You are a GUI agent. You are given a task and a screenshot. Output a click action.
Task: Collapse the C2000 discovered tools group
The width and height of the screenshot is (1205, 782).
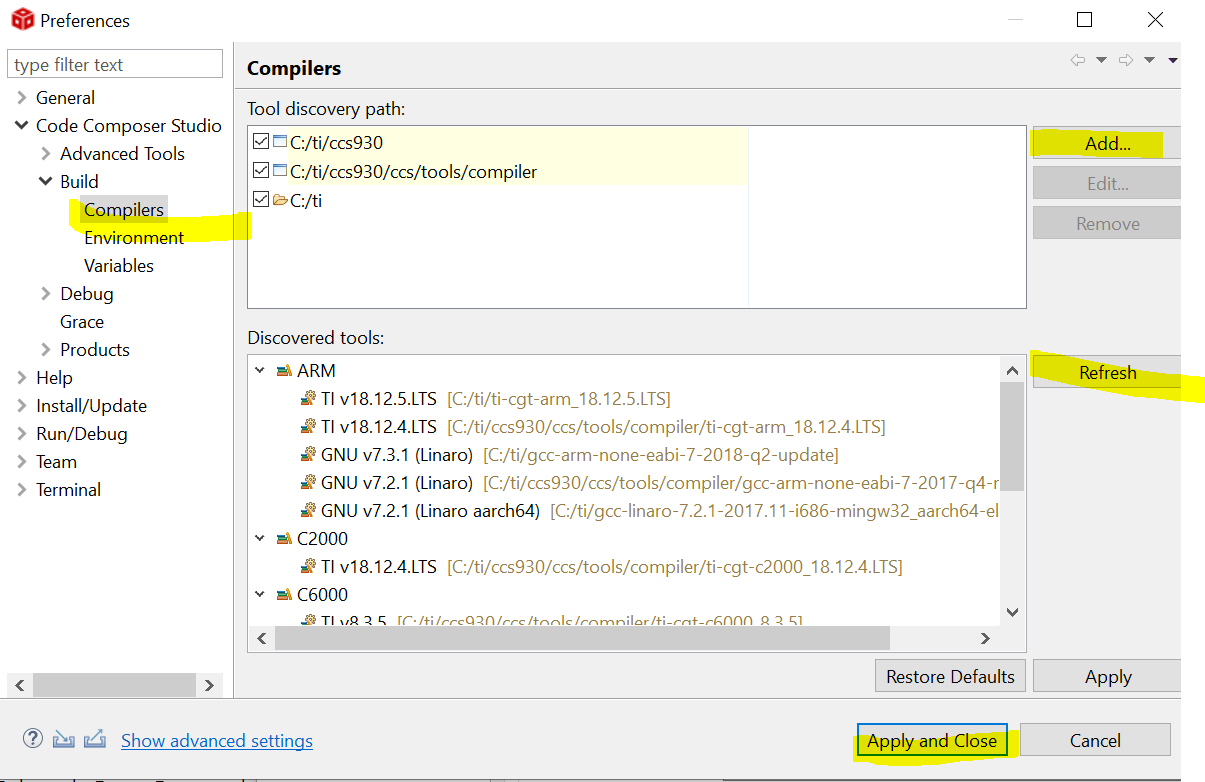(260, 539)
